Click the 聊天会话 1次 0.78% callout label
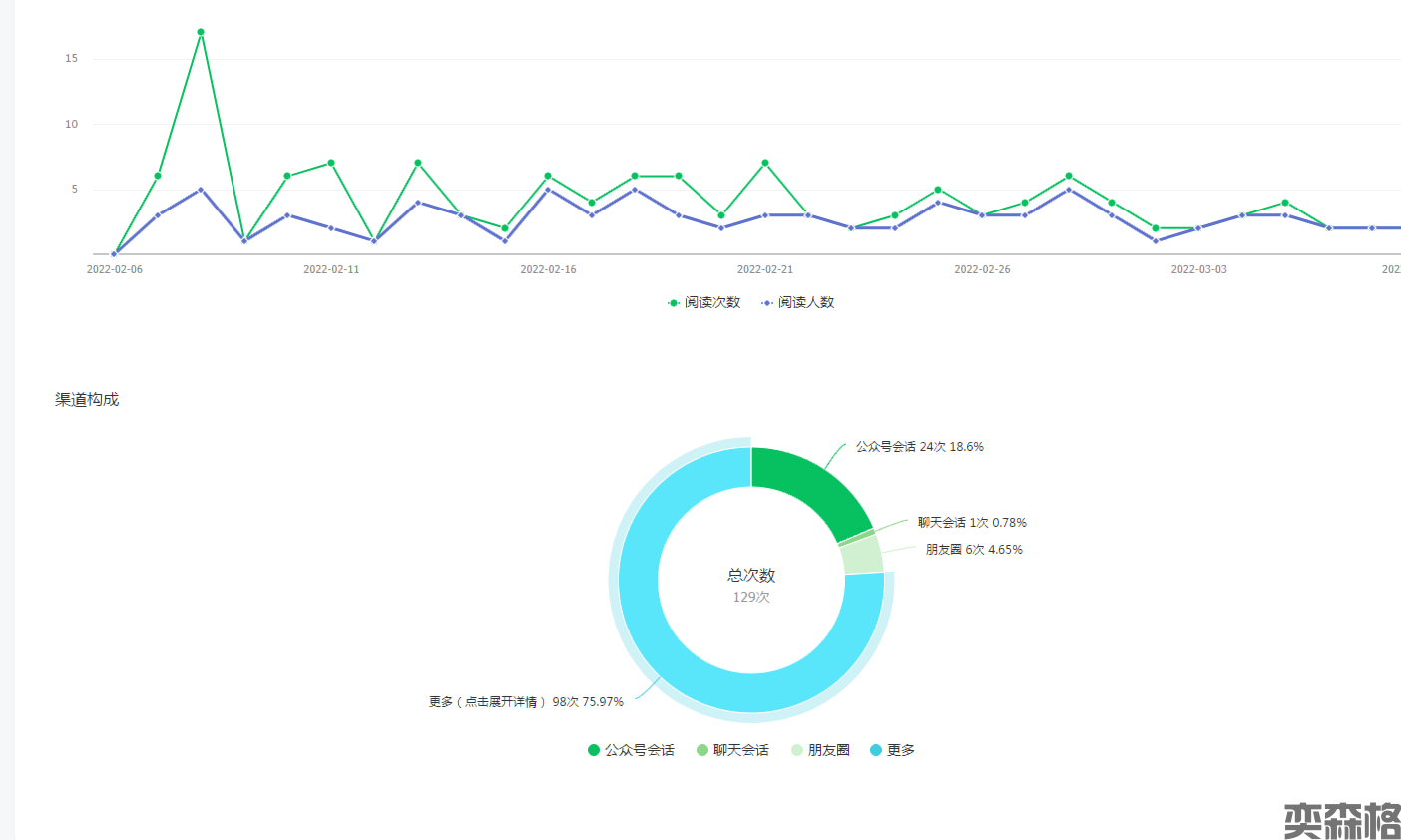This screenshot has height=840, width=1401. pos(971,523)
